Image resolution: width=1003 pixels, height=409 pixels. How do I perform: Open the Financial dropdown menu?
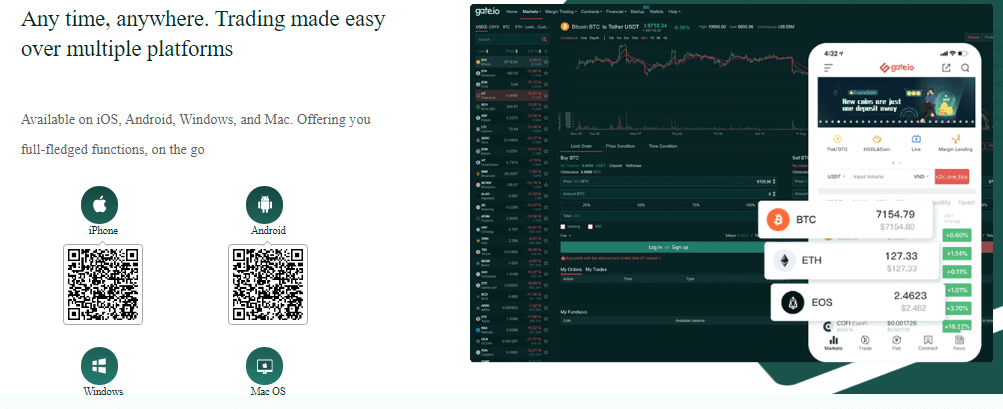tap(616, 12)
